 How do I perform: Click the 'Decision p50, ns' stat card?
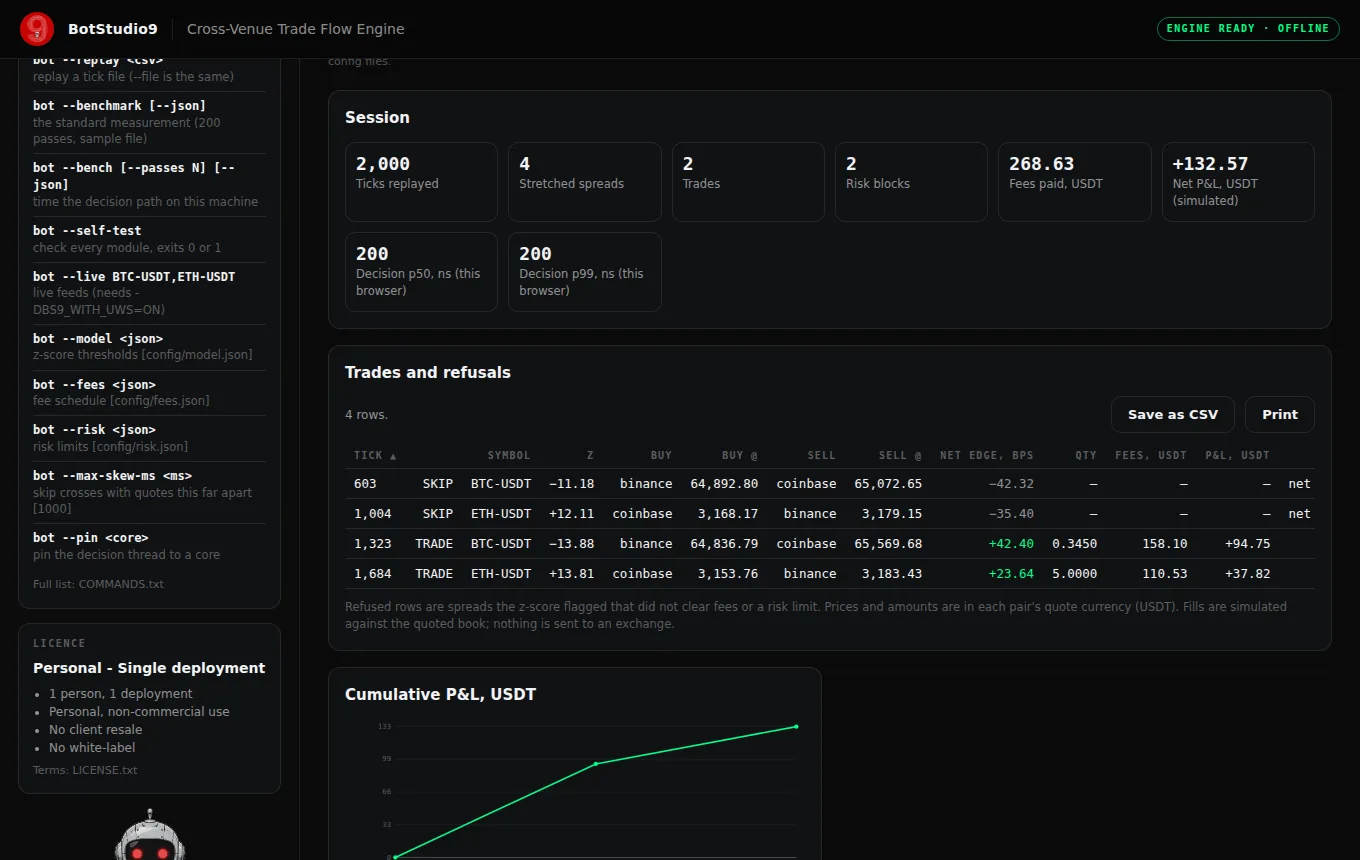421,272
